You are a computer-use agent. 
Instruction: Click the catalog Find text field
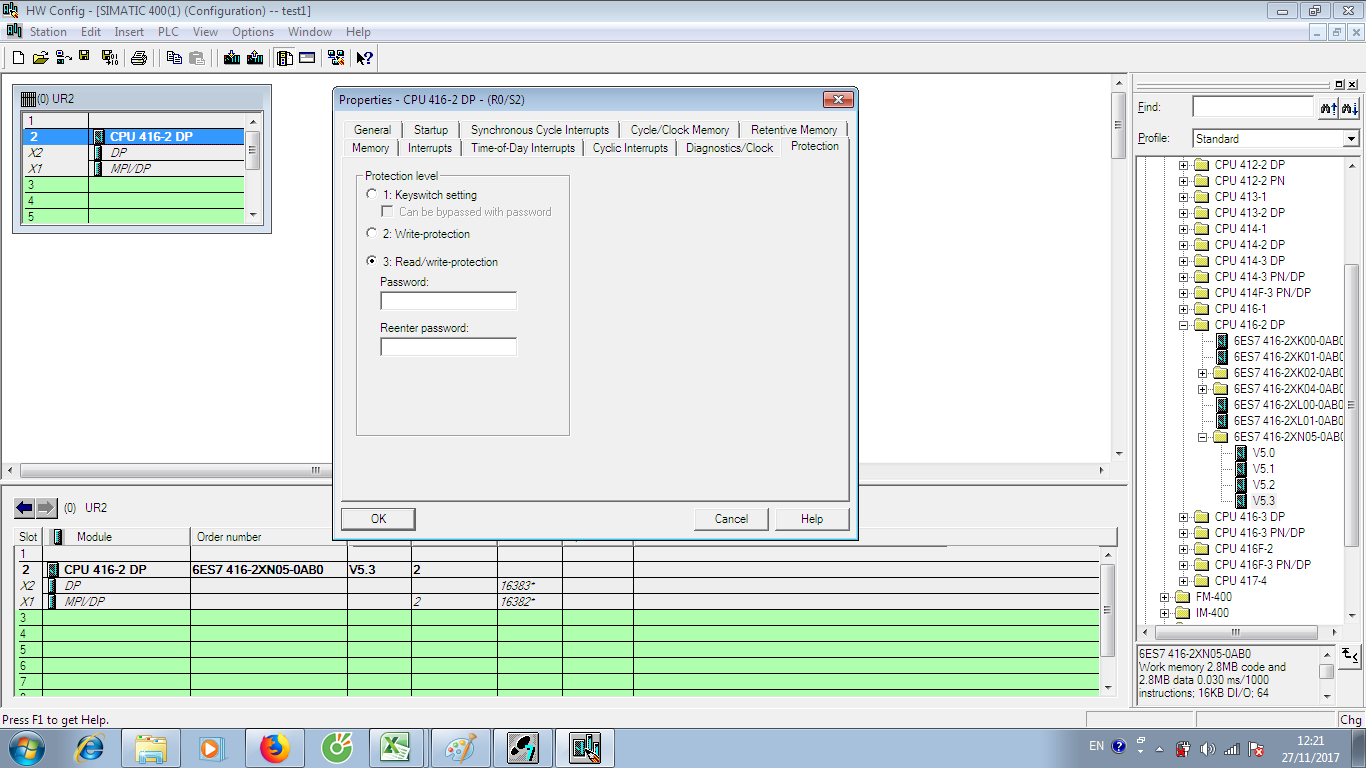click(1252, 107)
